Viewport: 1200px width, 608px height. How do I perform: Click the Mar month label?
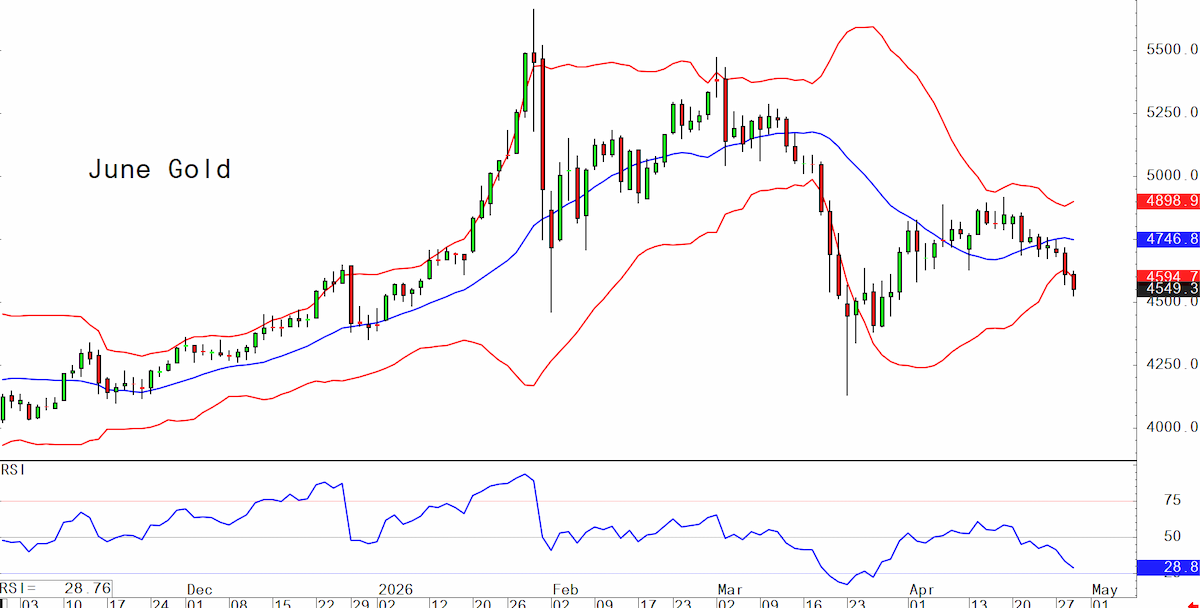[x=730, y=590]
